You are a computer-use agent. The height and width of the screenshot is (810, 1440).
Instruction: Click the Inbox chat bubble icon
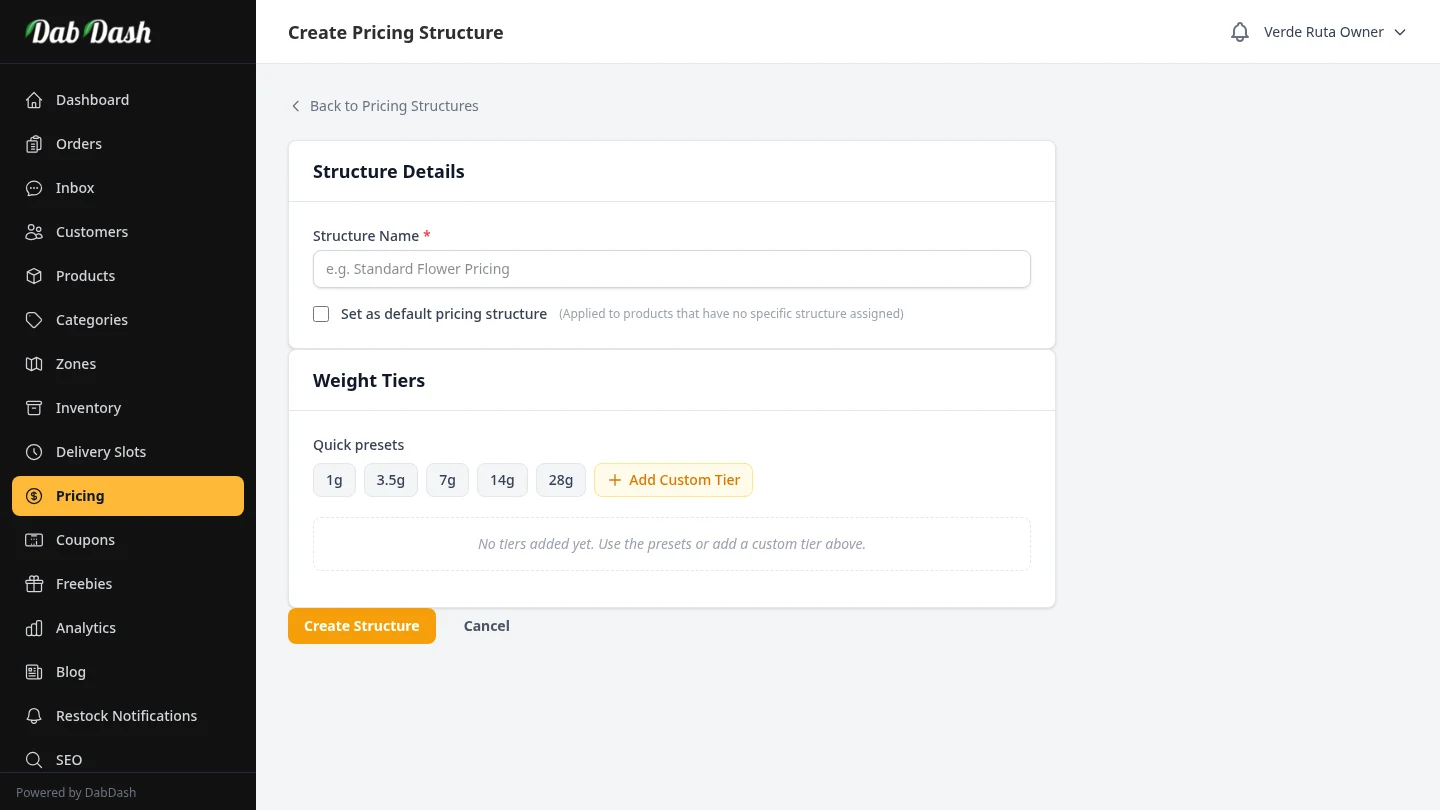click(34, 188)
